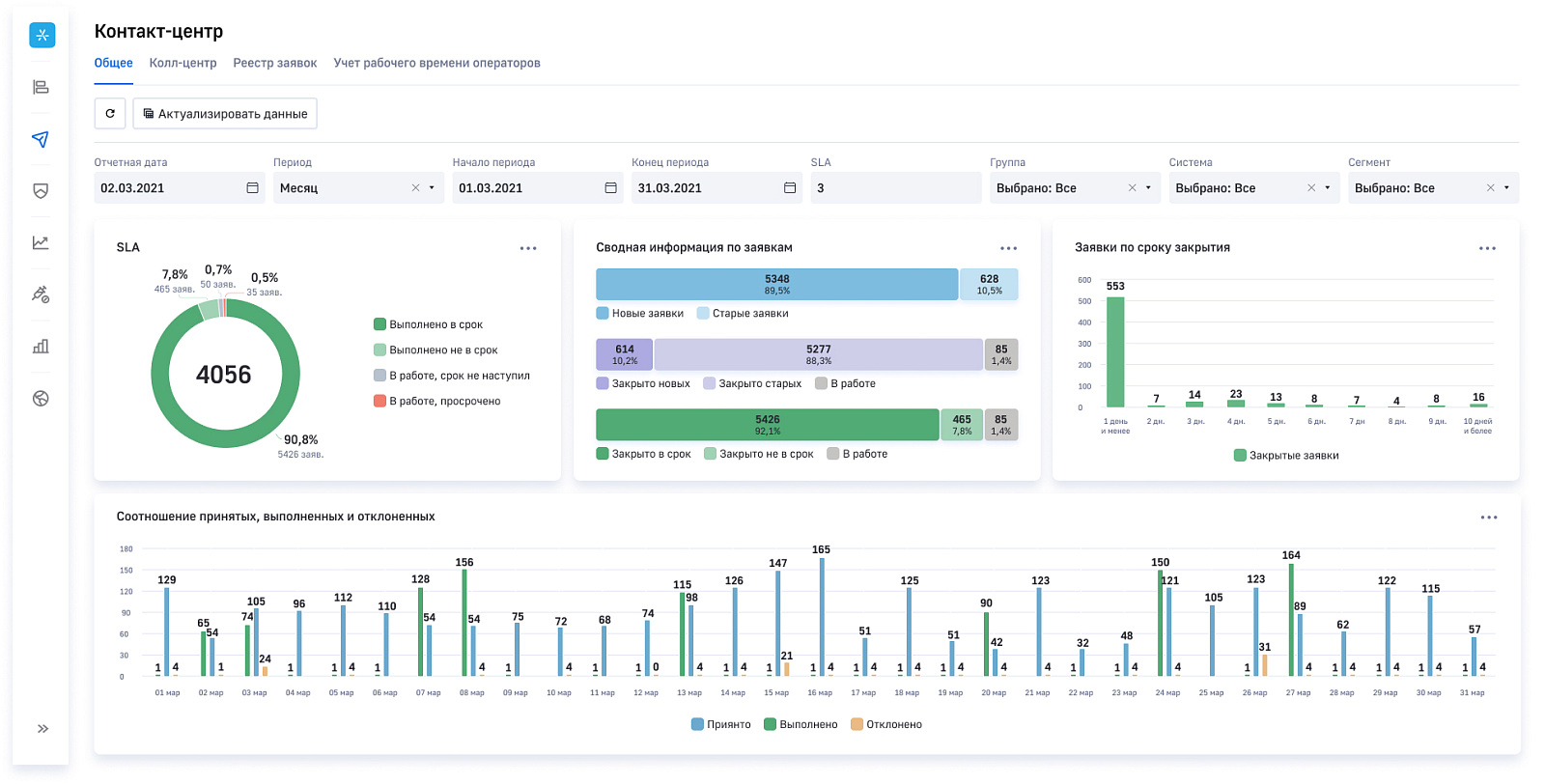The width and height of the screenshot is (1545, 784).
Task: Expand the Период dropdown arrow
Action: tap(432, 188)
